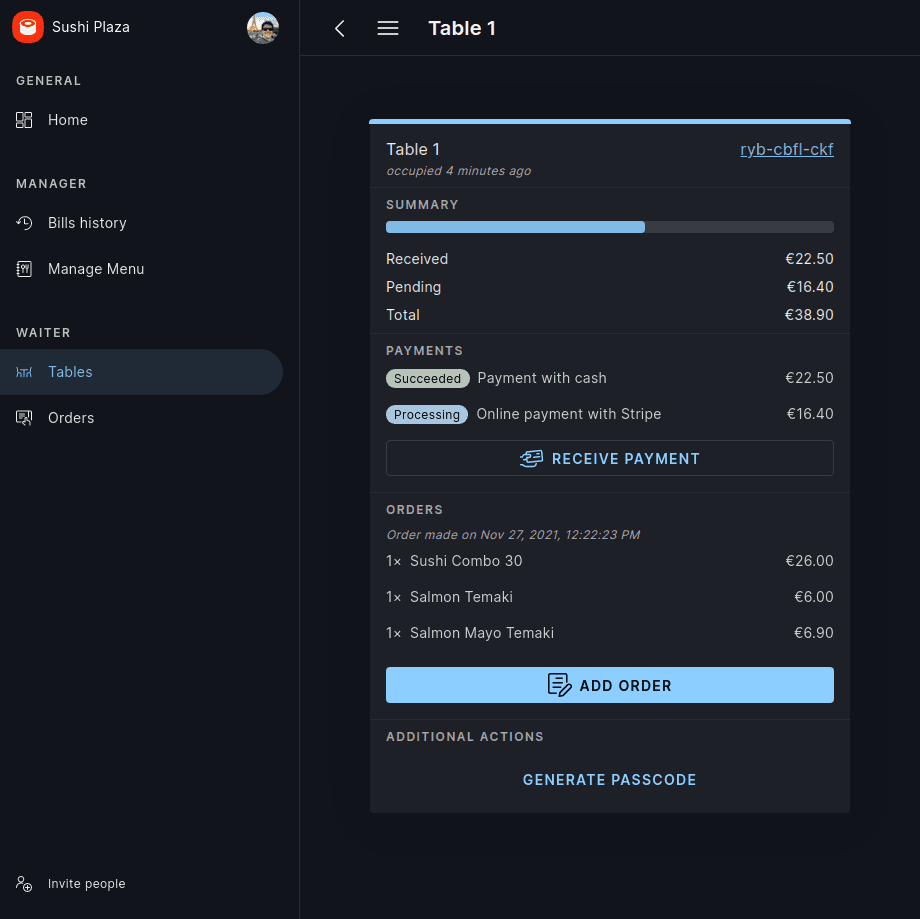Viewport: 920px width, 919px height.
Task: Click the order timestamp Nov 27, 2021
Action: point(513,535)
